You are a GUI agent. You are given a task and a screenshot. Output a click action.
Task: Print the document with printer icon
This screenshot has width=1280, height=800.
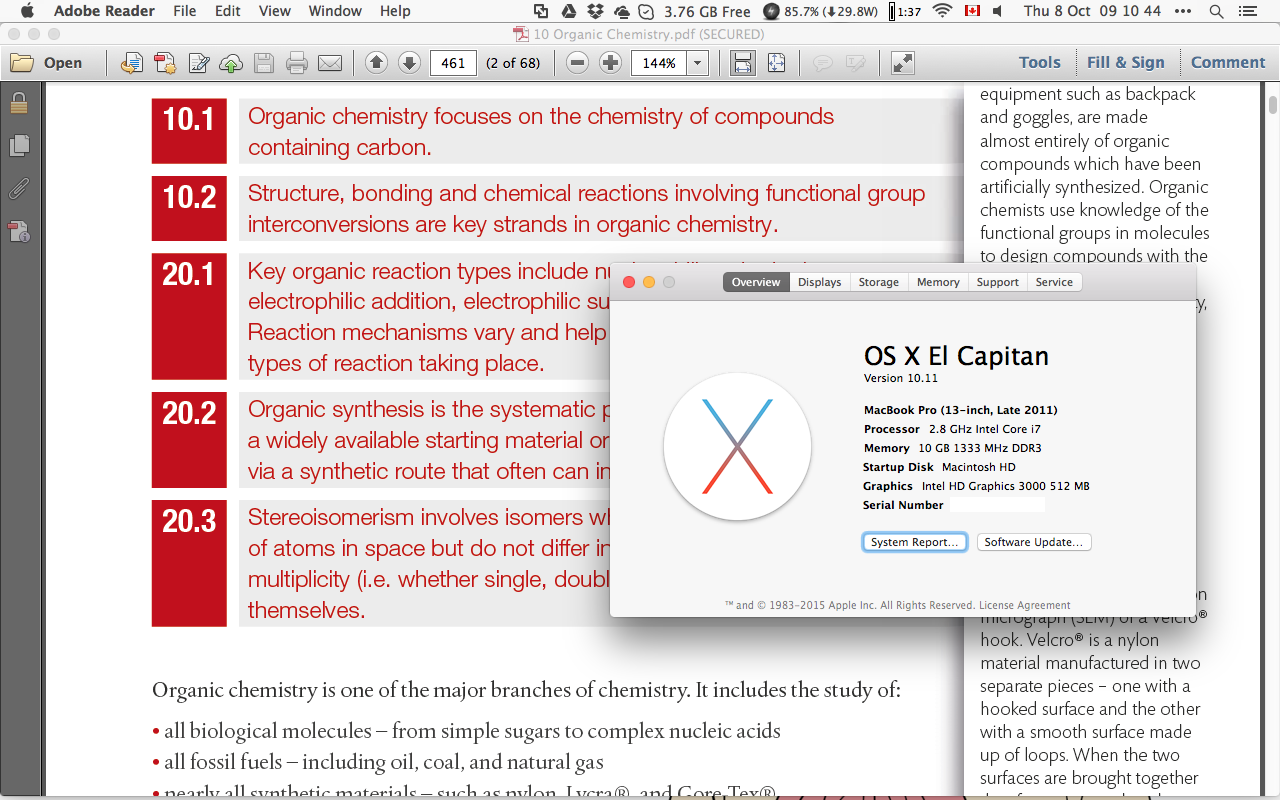297,63
